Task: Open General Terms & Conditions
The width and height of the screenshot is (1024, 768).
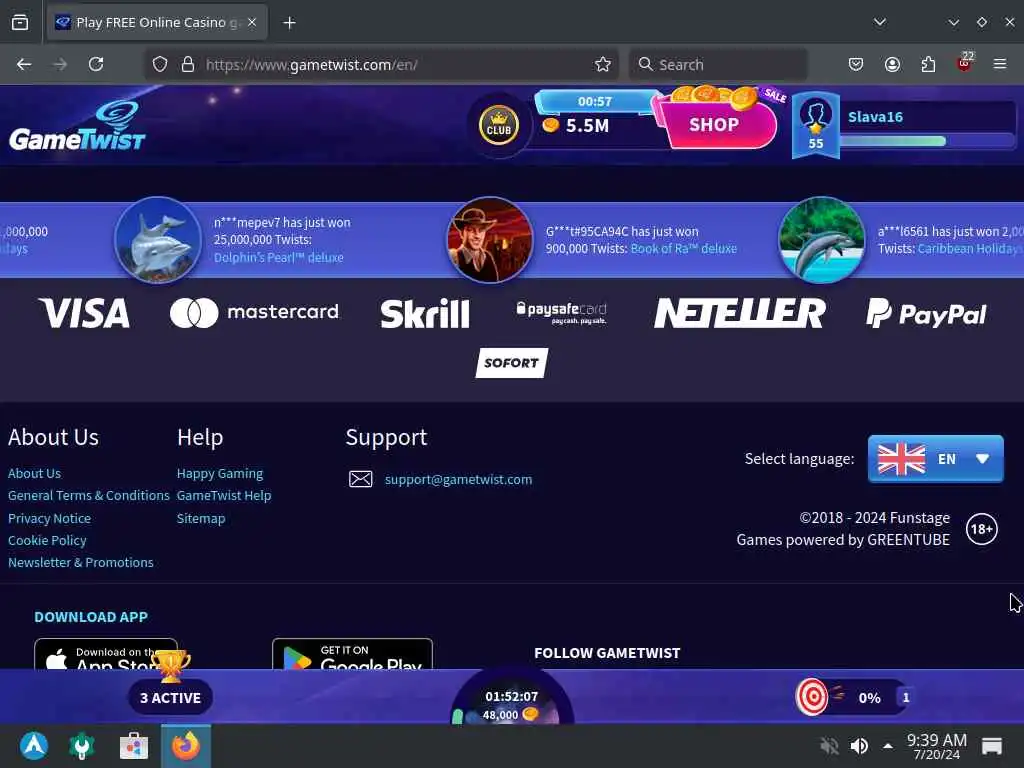Action: pos(89,496)
